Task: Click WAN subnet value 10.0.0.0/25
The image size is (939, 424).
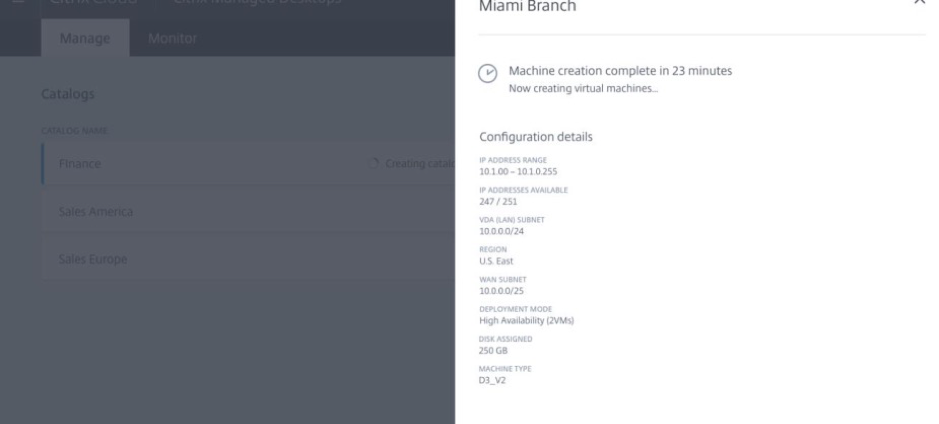Action: (501, 291)
